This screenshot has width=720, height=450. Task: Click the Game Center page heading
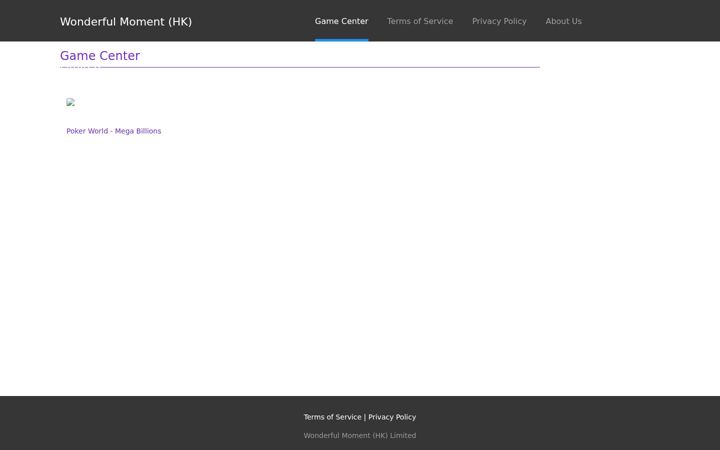coord(100,56)
